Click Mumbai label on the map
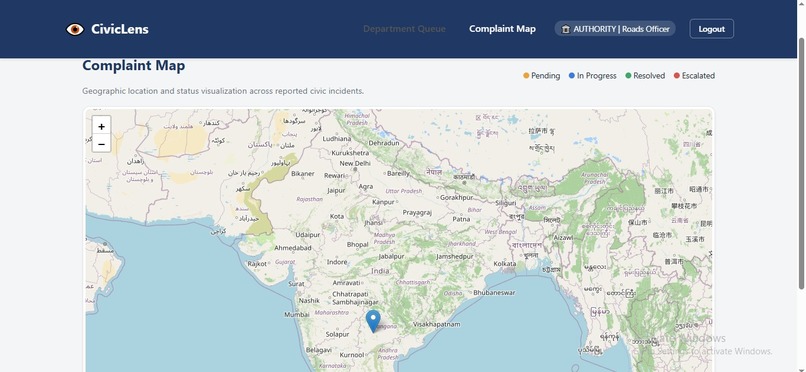806x372 pixels. (297, 314)
